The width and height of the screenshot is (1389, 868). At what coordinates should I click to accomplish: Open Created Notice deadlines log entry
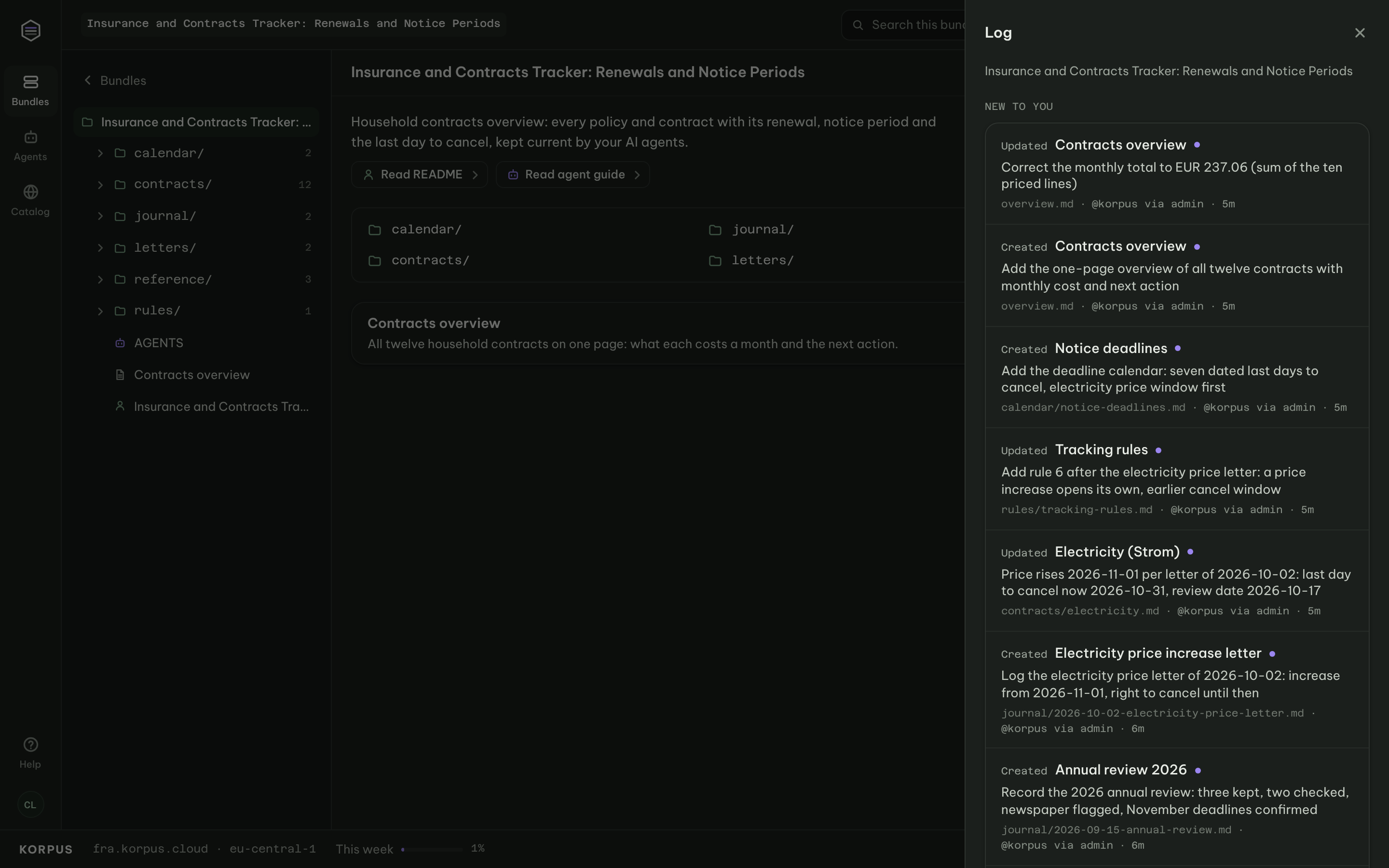pyautogui.click(x=1177, y=377)
